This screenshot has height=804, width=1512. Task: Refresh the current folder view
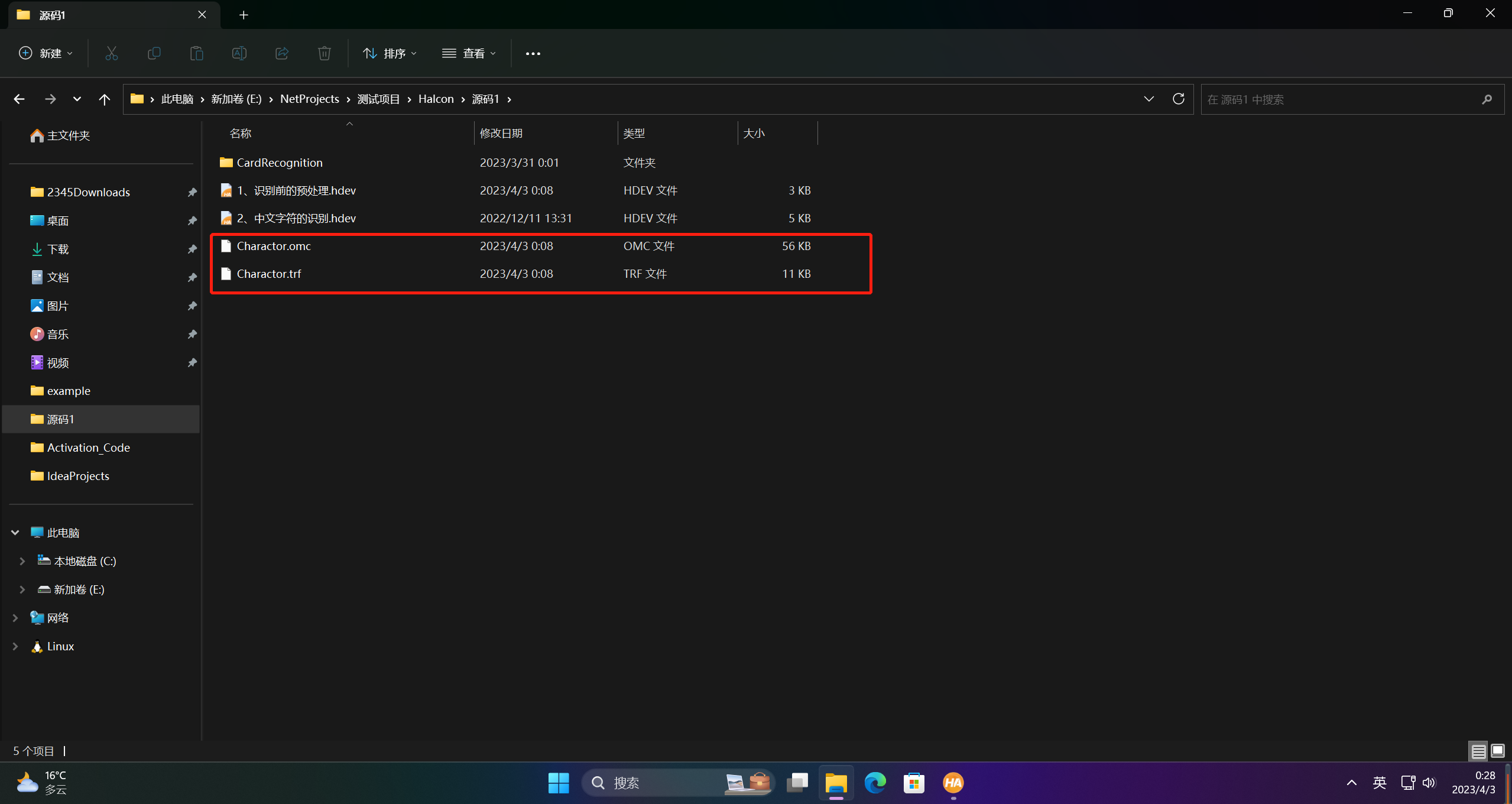tap(1178, 99)
